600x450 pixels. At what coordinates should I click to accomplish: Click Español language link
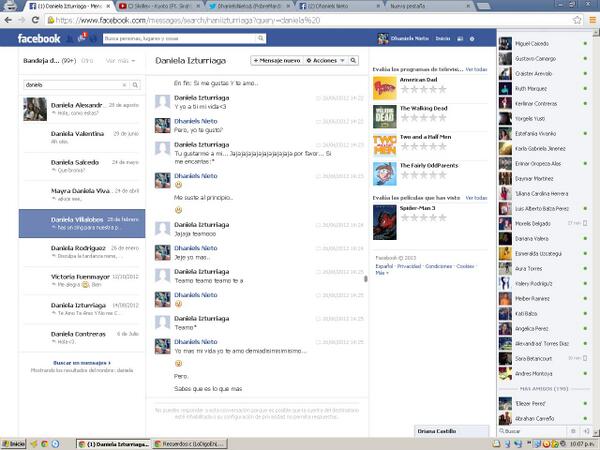[384, 266]
